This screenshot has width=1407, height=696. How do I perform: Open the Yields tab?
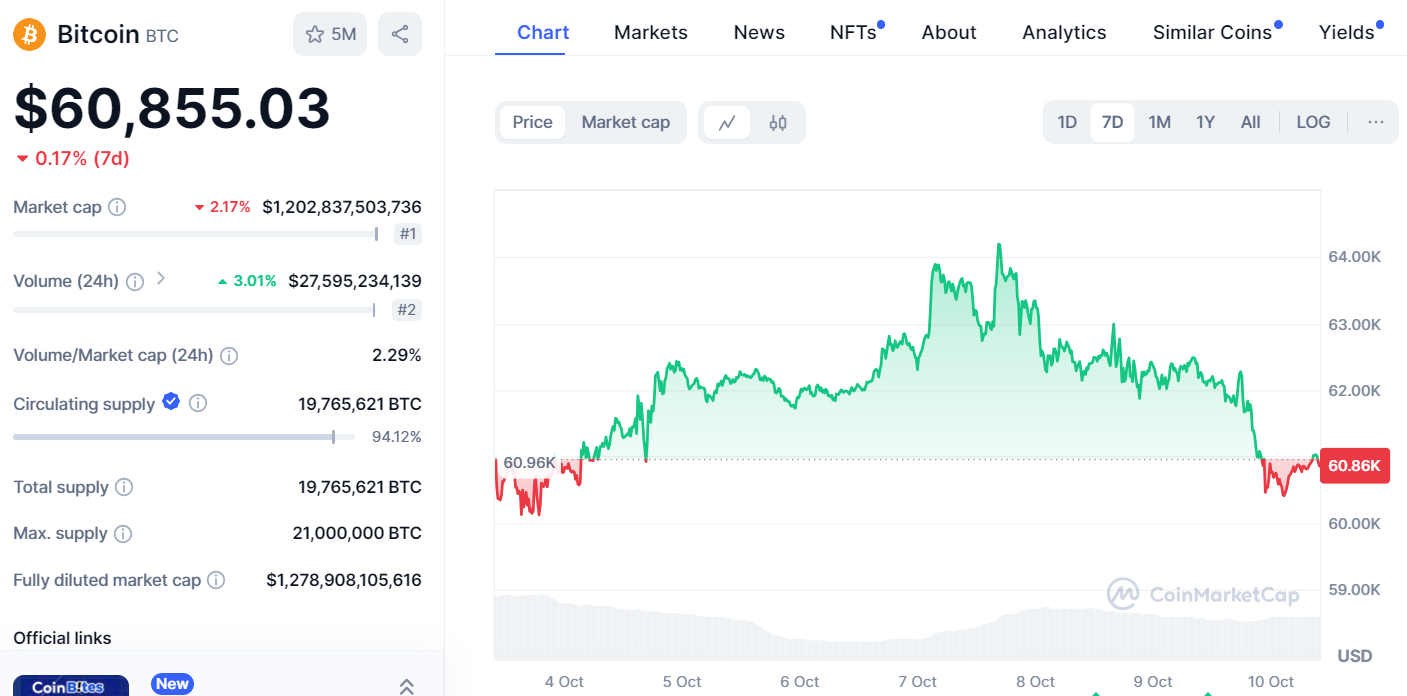pos(1349,32)
